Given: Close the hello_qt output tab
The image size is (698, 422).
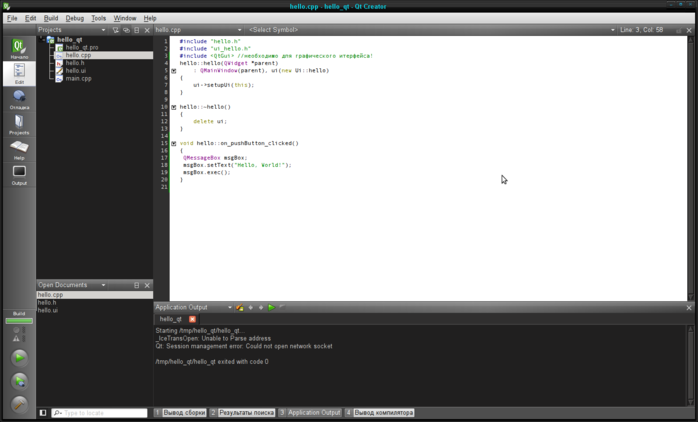Looking at the screenshot, I should pyautogui.click(x=192, y=319).
